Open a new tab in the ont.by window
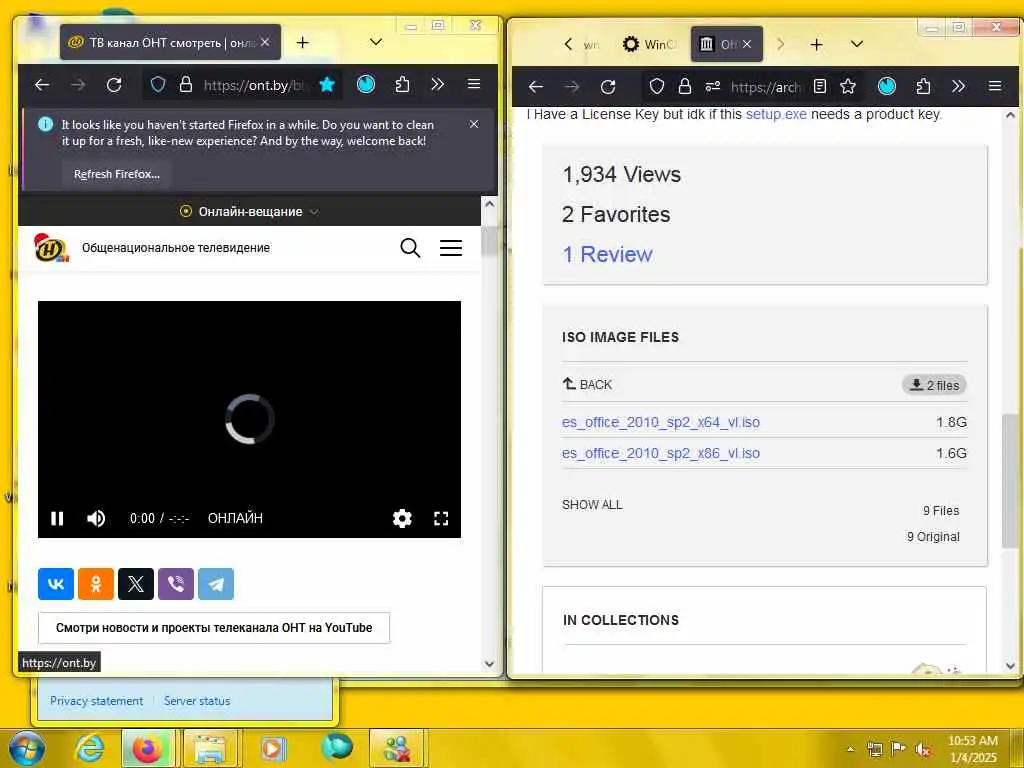Viewport: 1024px width, 768px height. pos(302,42)
